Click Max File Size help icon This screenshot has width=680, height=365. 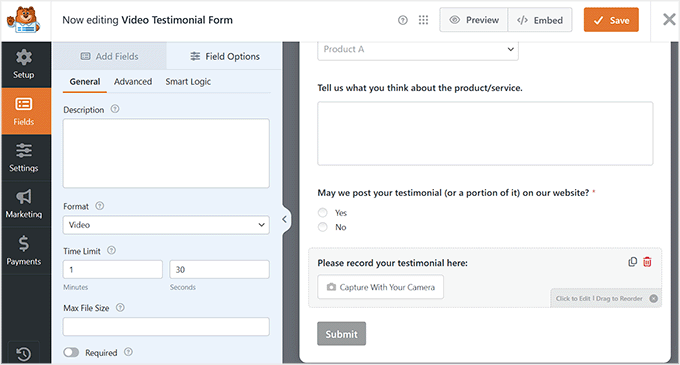pyautogui.click(x=120, y=307)
